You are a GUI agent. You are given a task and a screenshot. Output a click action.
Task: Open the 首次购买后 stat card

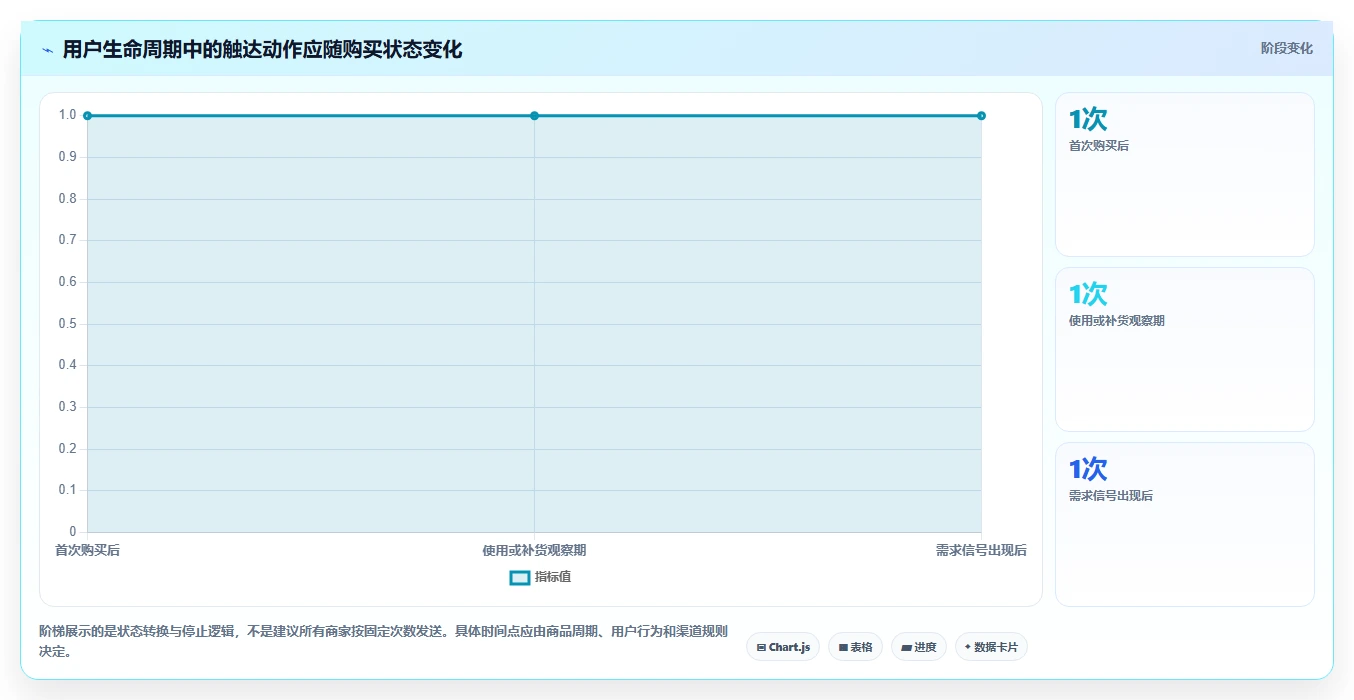[1184, 174]
